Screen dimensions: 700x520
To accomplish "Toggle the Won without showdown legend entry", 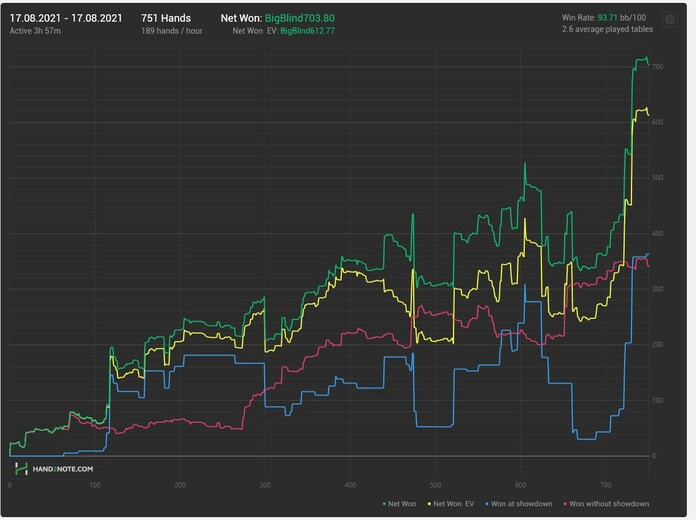I will coord(606,503).
